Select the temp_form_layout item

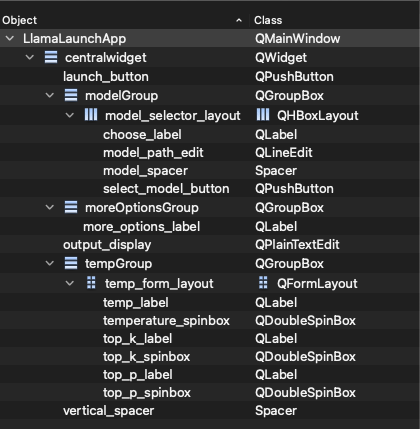[159, 284]
